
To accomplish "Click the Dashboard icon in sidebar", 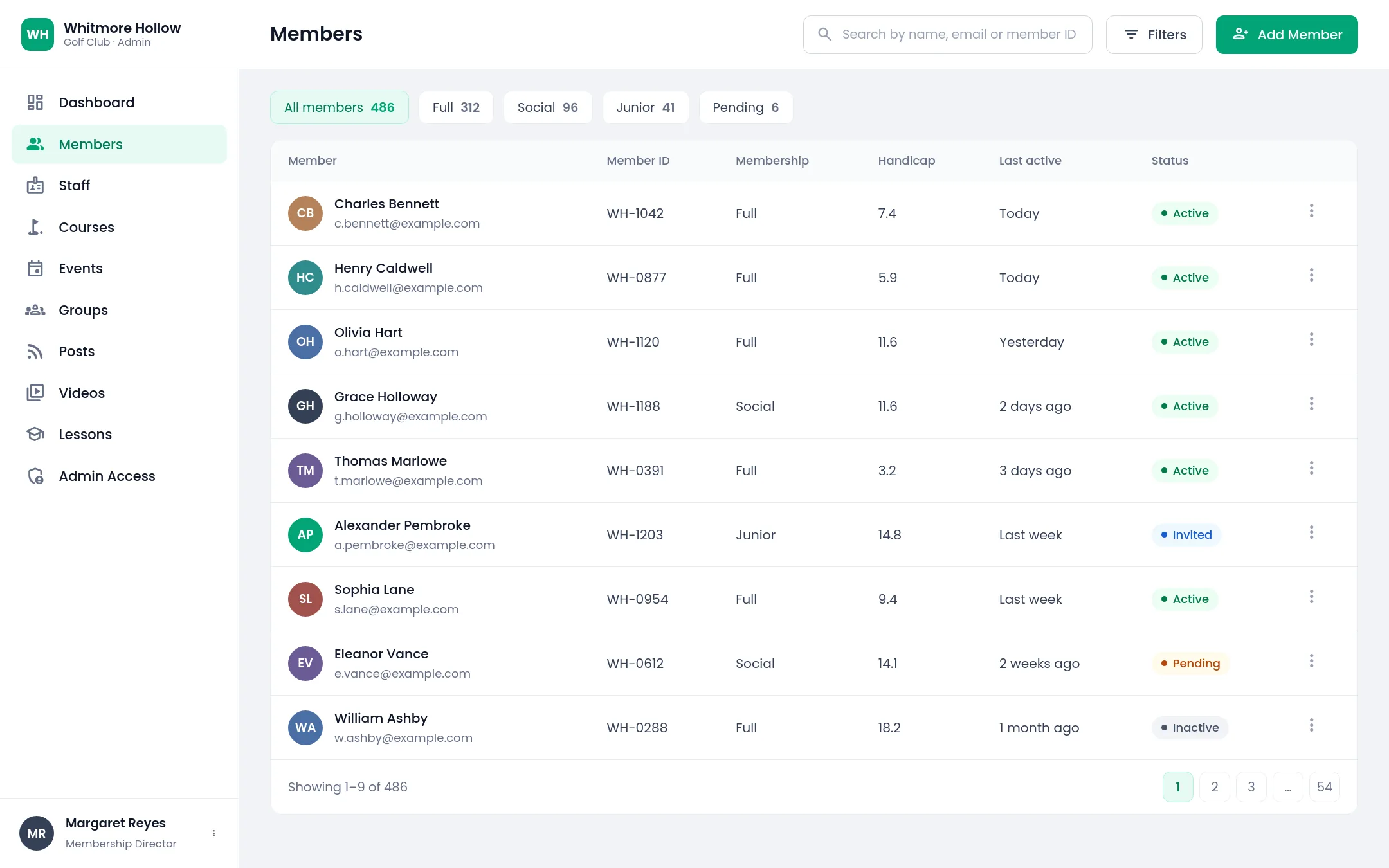I will [x=35, y=102].
